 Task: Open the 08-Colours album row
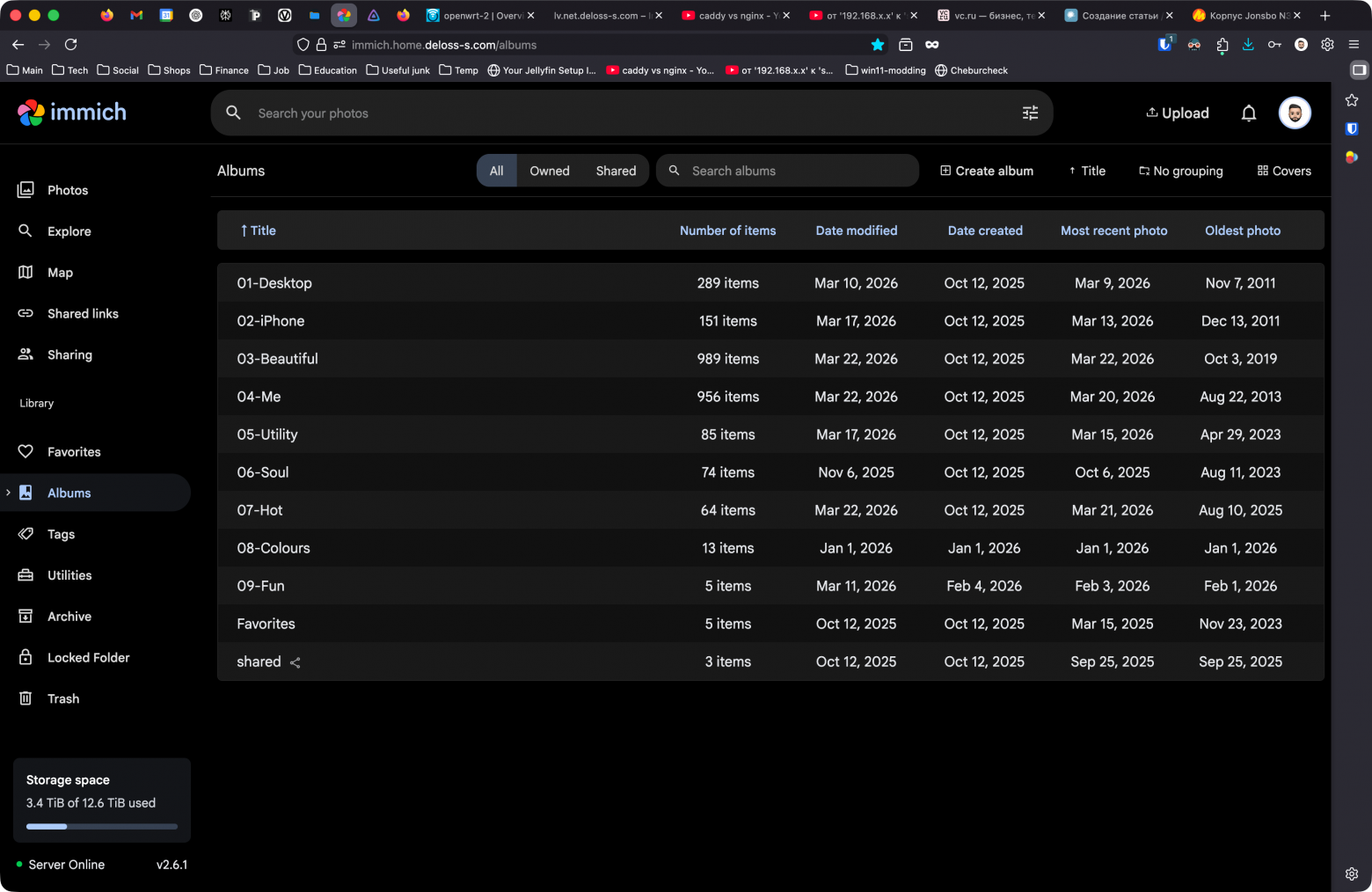[770, 548]
